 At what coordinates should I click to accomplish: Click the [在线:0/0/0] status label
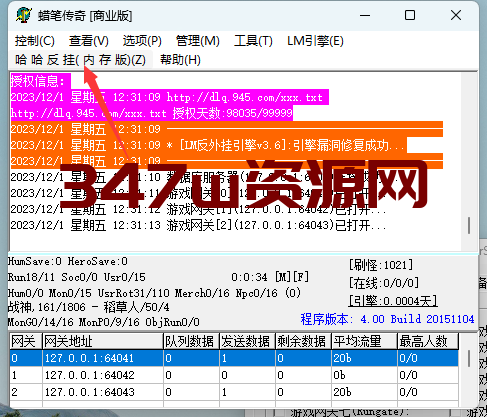coord(384,283)
